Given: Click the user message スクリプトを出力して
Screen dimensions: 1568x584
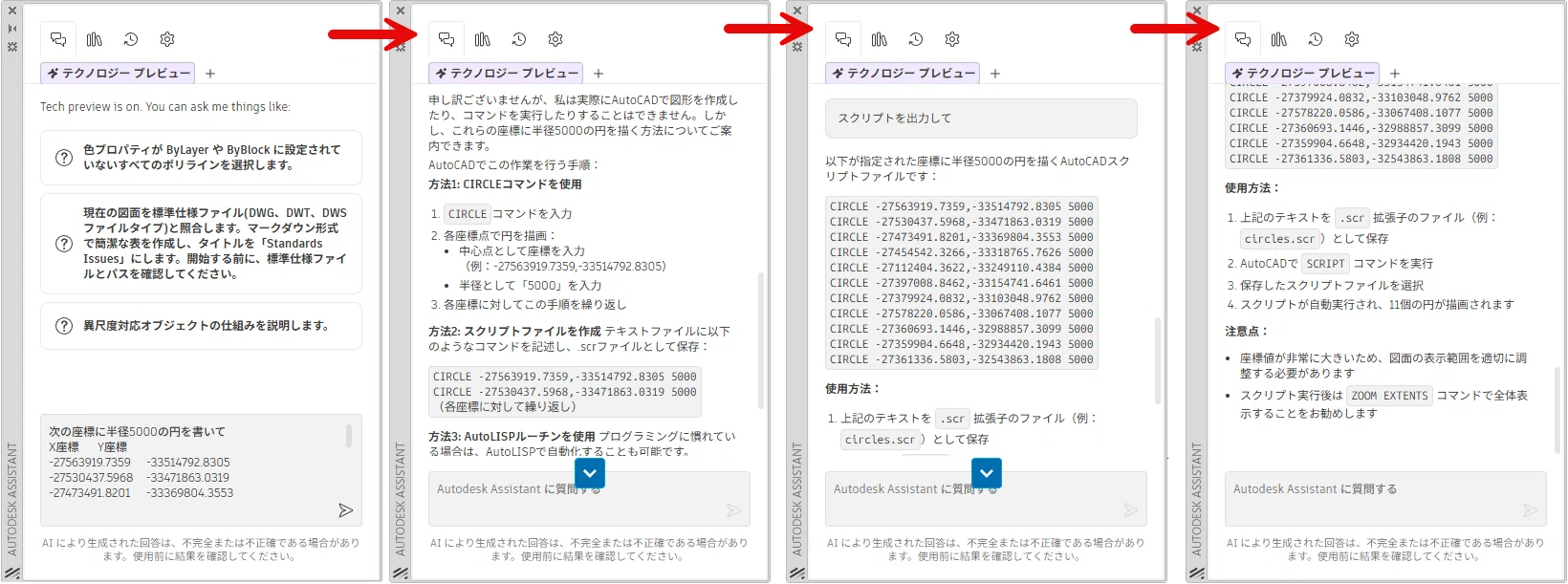Looking at the screenshot, I should (981, 119).
